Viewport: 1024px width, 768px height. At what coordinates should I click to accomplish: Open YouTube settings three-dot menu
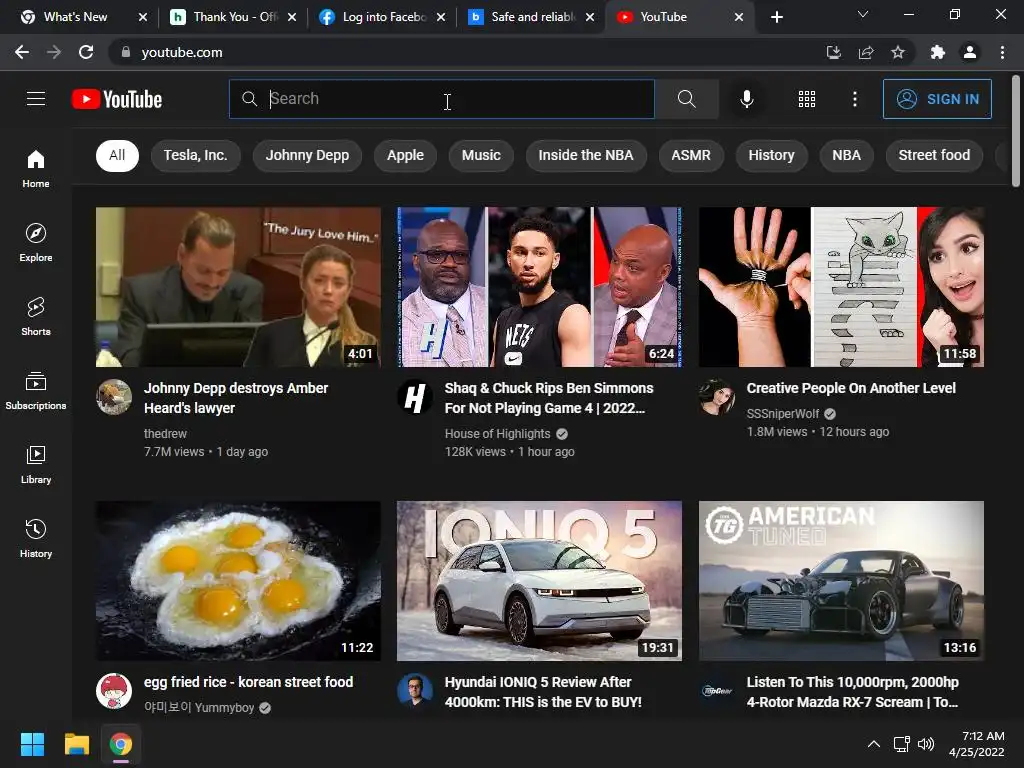point(854,99)
